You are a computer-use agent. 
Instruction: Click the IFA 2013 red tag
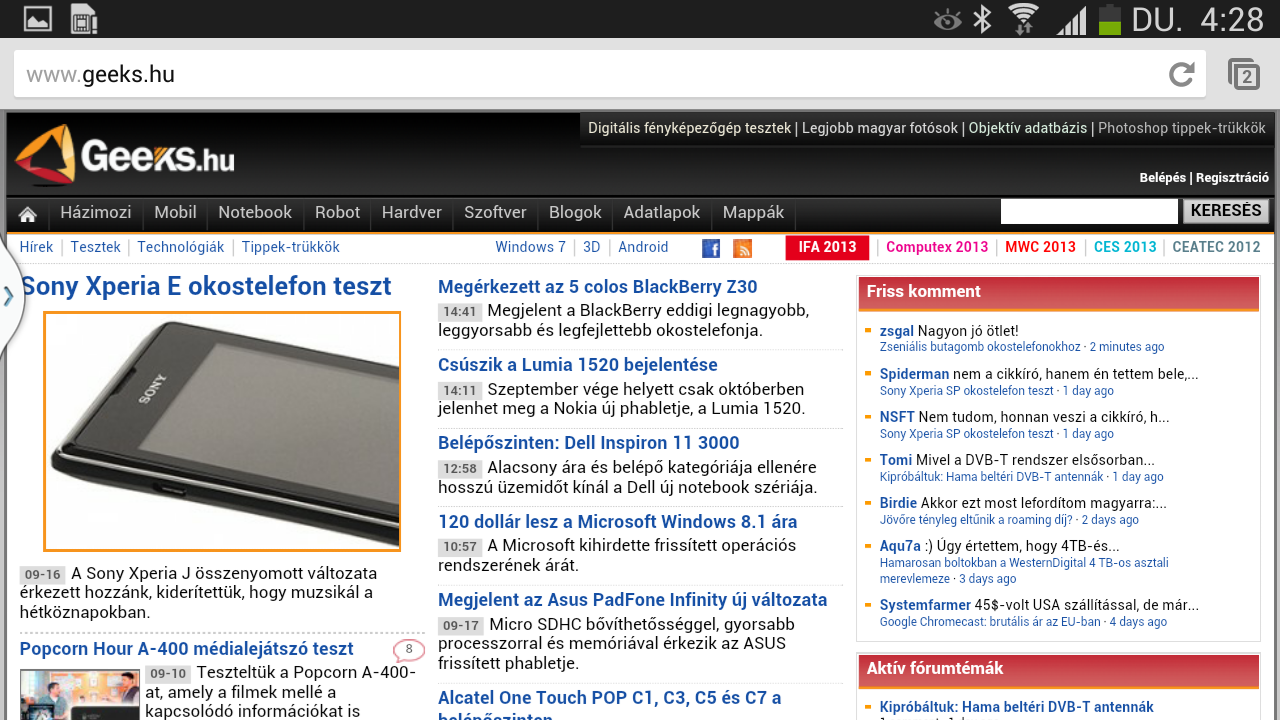tap(826, 247)
